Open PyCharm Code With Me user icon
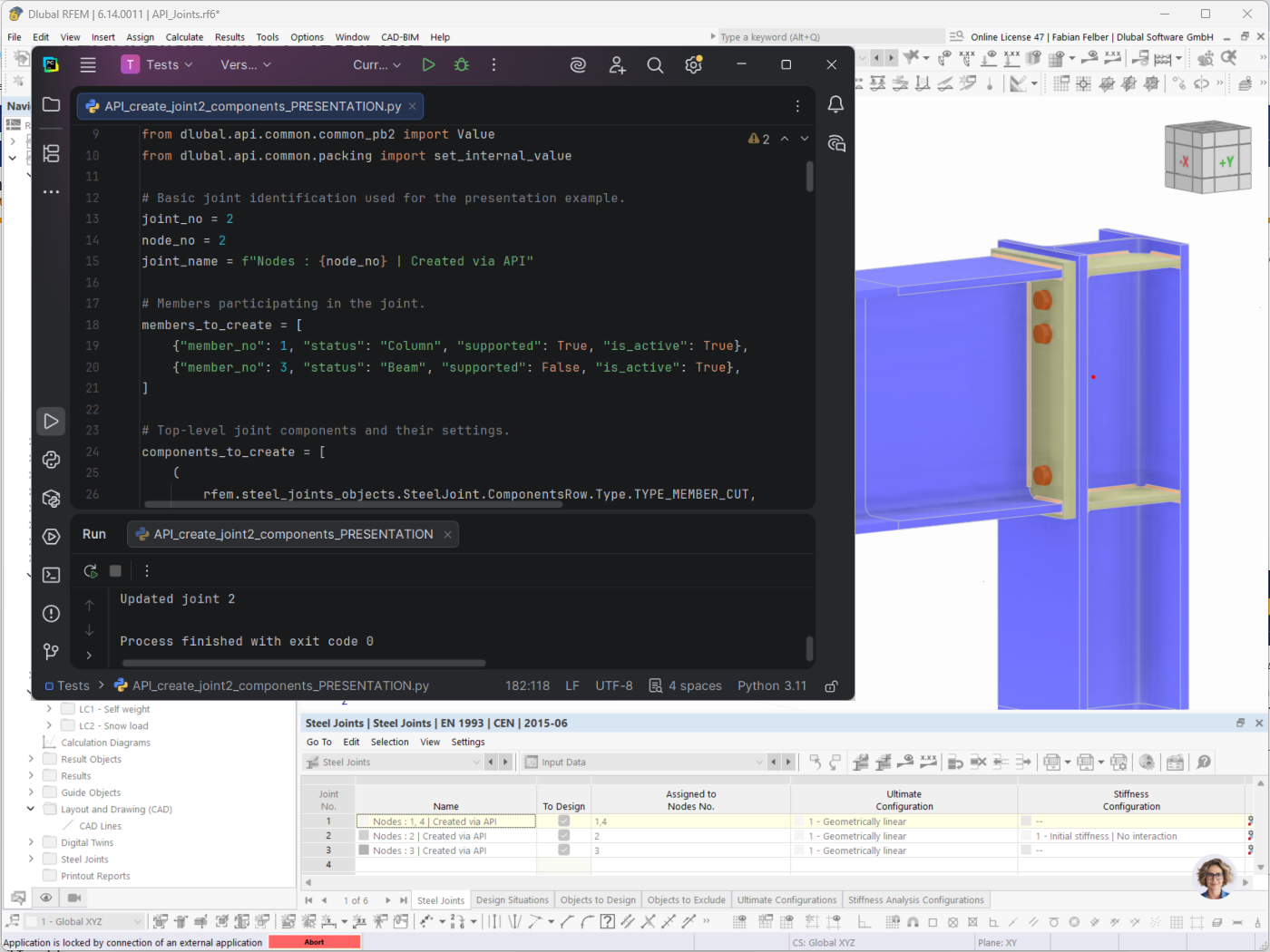This screenshot has height=952, width=1270. 617,64
